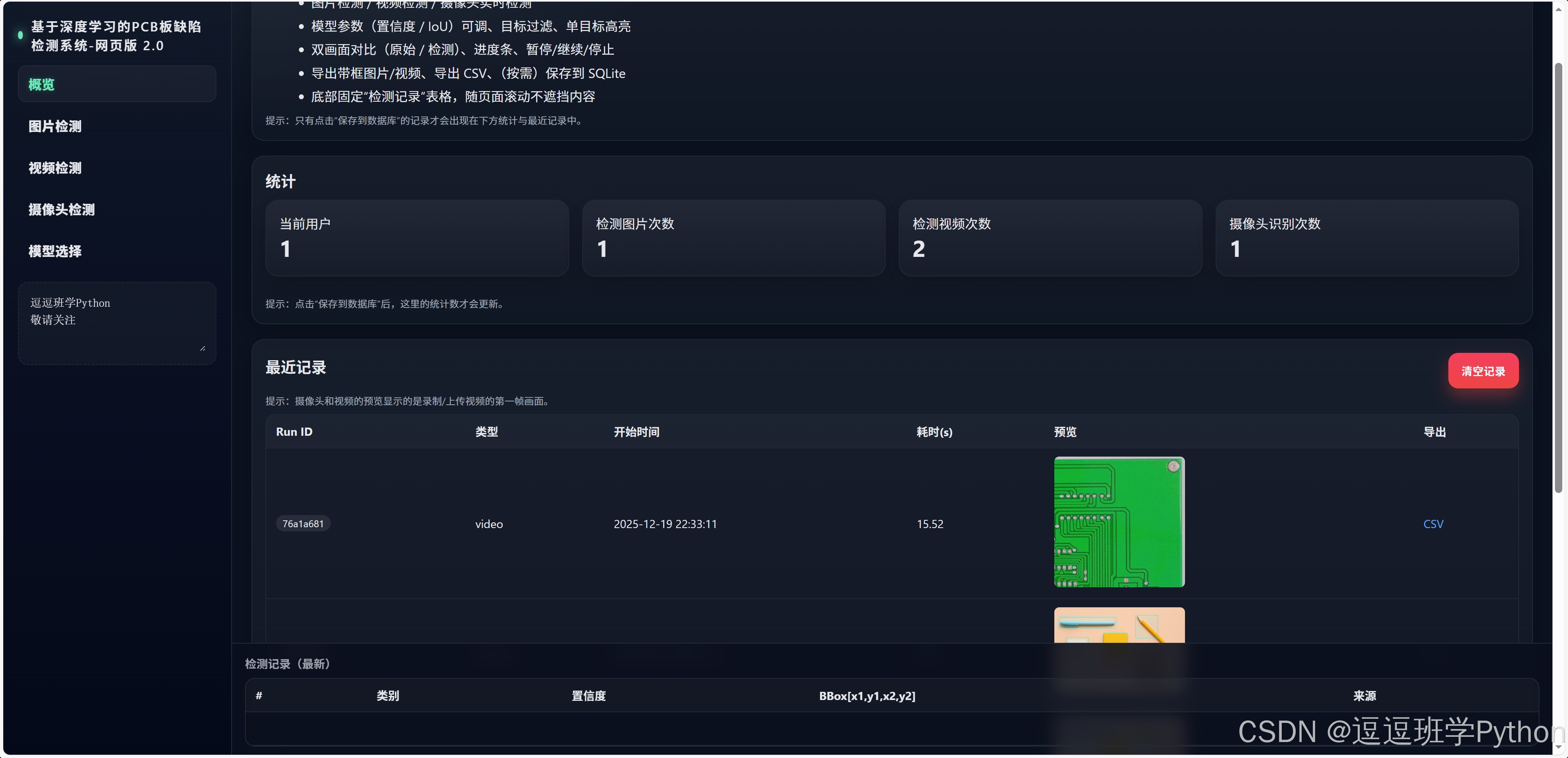Click the 来源 column header
This screenshot has height=758, width=1568.
point(1365,695)
